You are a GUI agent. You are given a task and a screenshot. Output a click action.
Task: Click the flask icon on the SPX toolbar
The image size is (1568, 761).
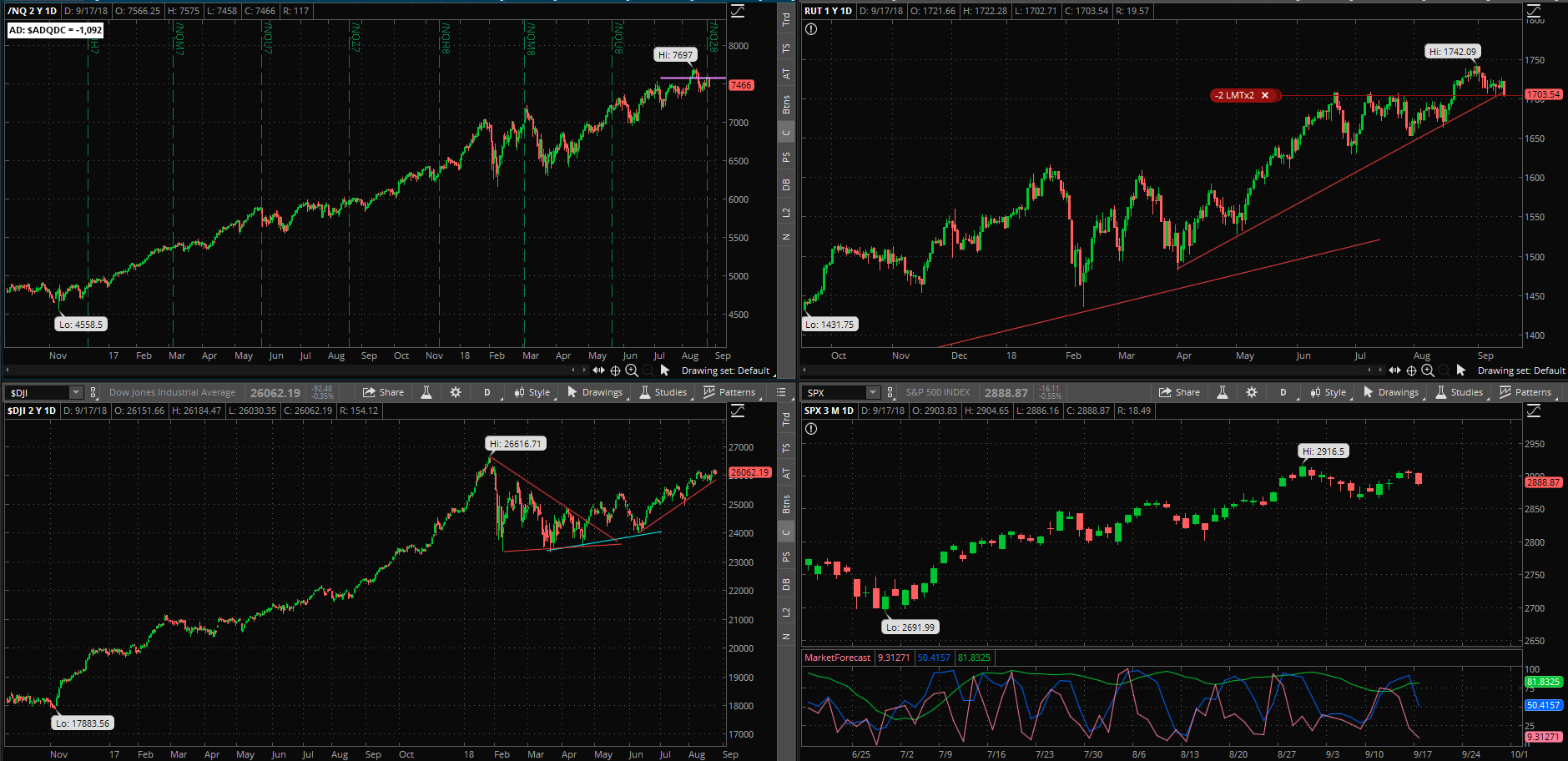pyautogui.click(x=1223, y=392)
